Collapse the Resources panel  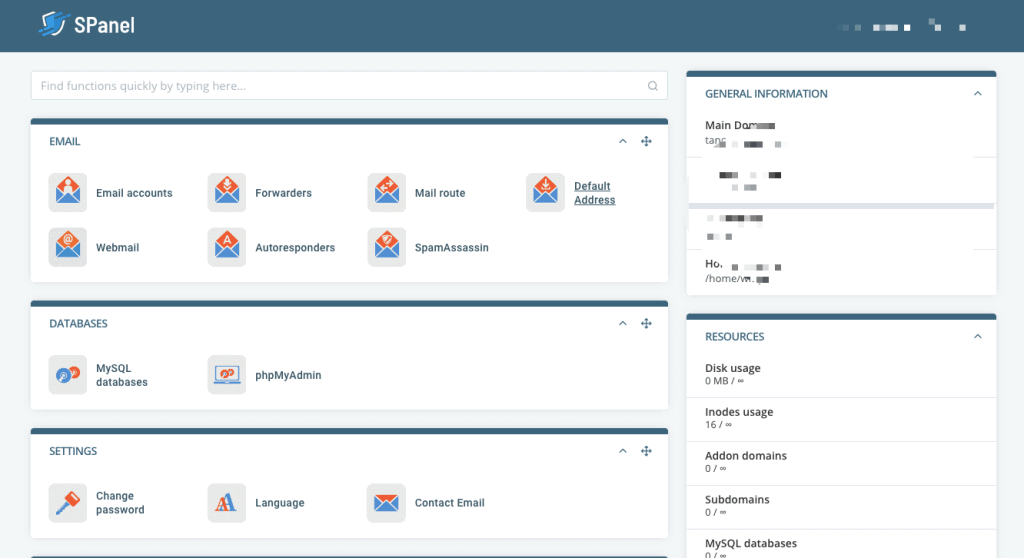[x=977, y=337]
